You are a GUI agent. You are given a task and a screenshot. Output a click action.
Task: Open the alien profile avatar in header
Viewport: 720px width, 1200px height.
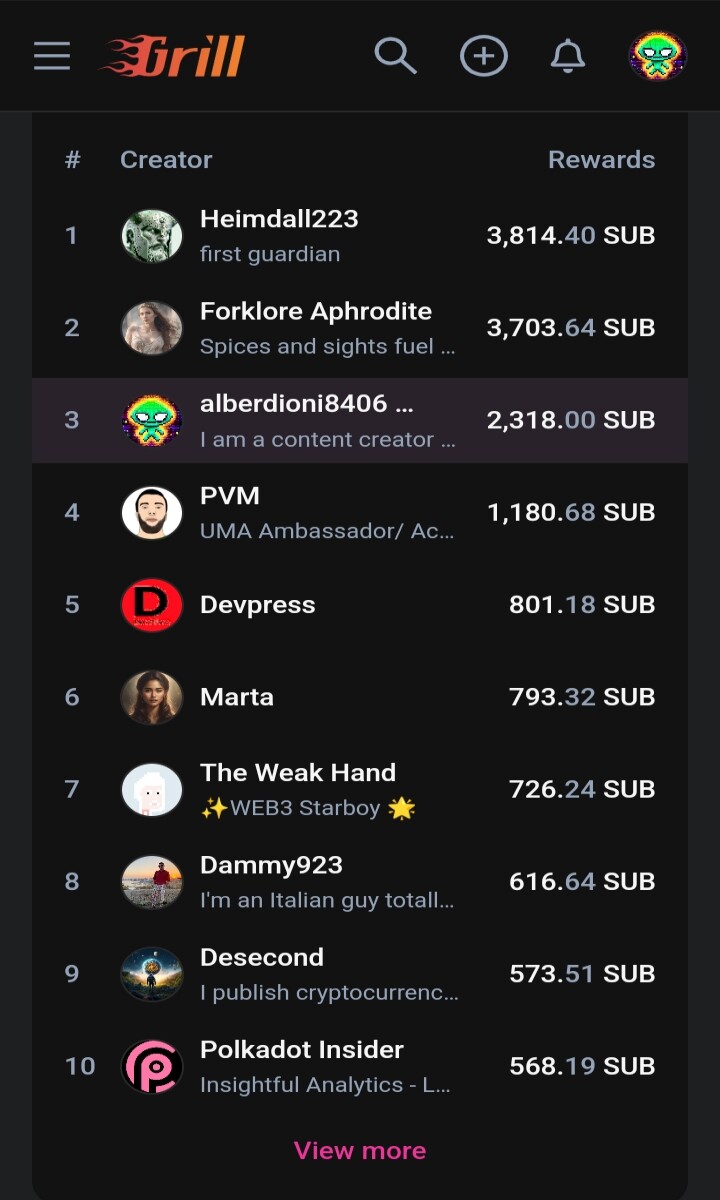coord(657,56)
